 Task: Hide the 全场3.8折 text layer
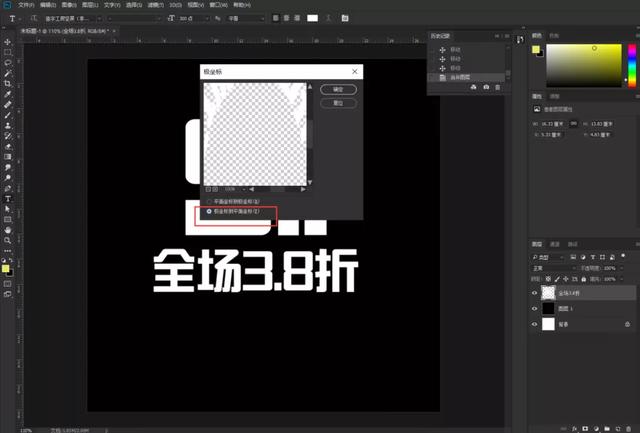pos(535,293)
